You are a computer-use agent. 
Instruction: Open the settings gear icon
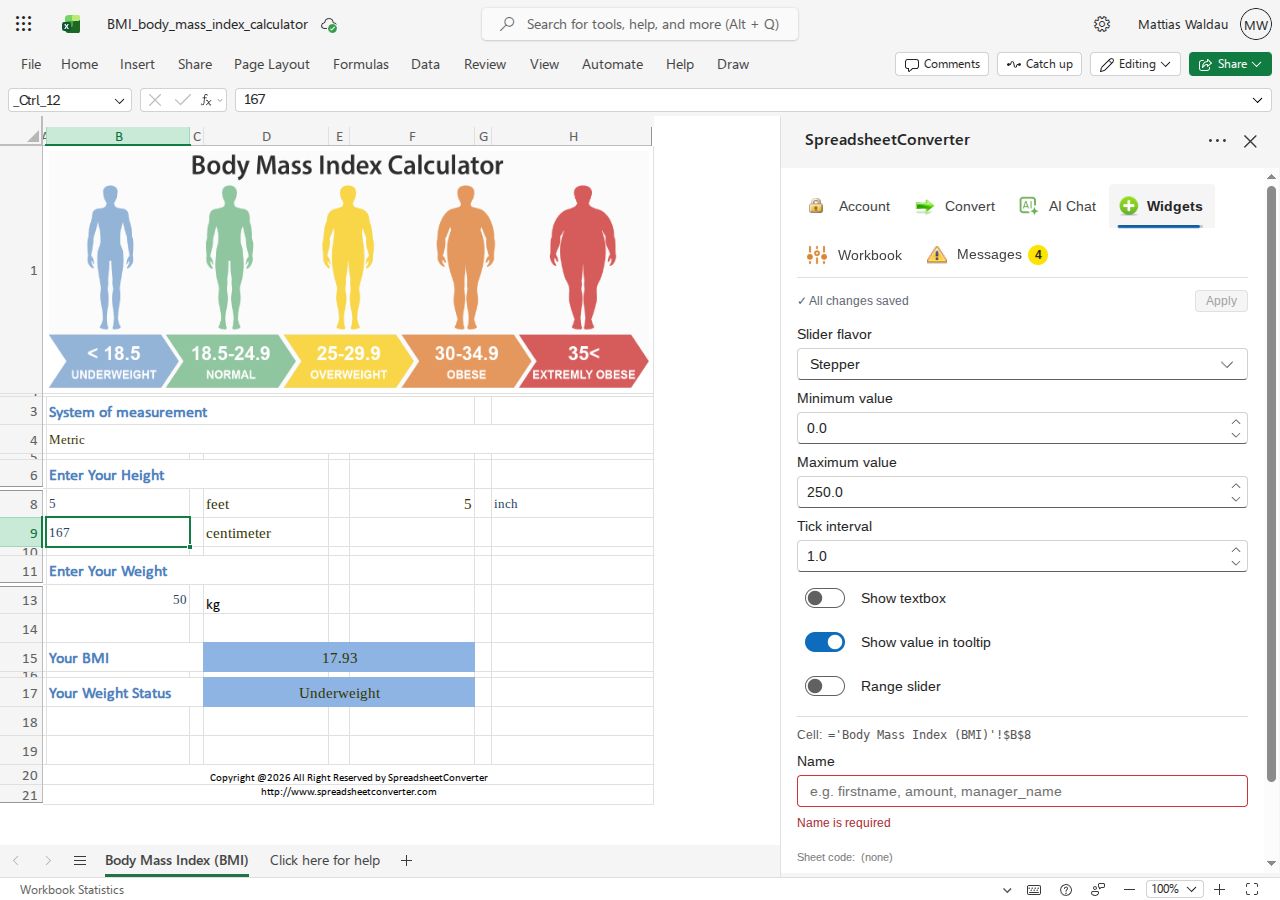pos(1102,24)
